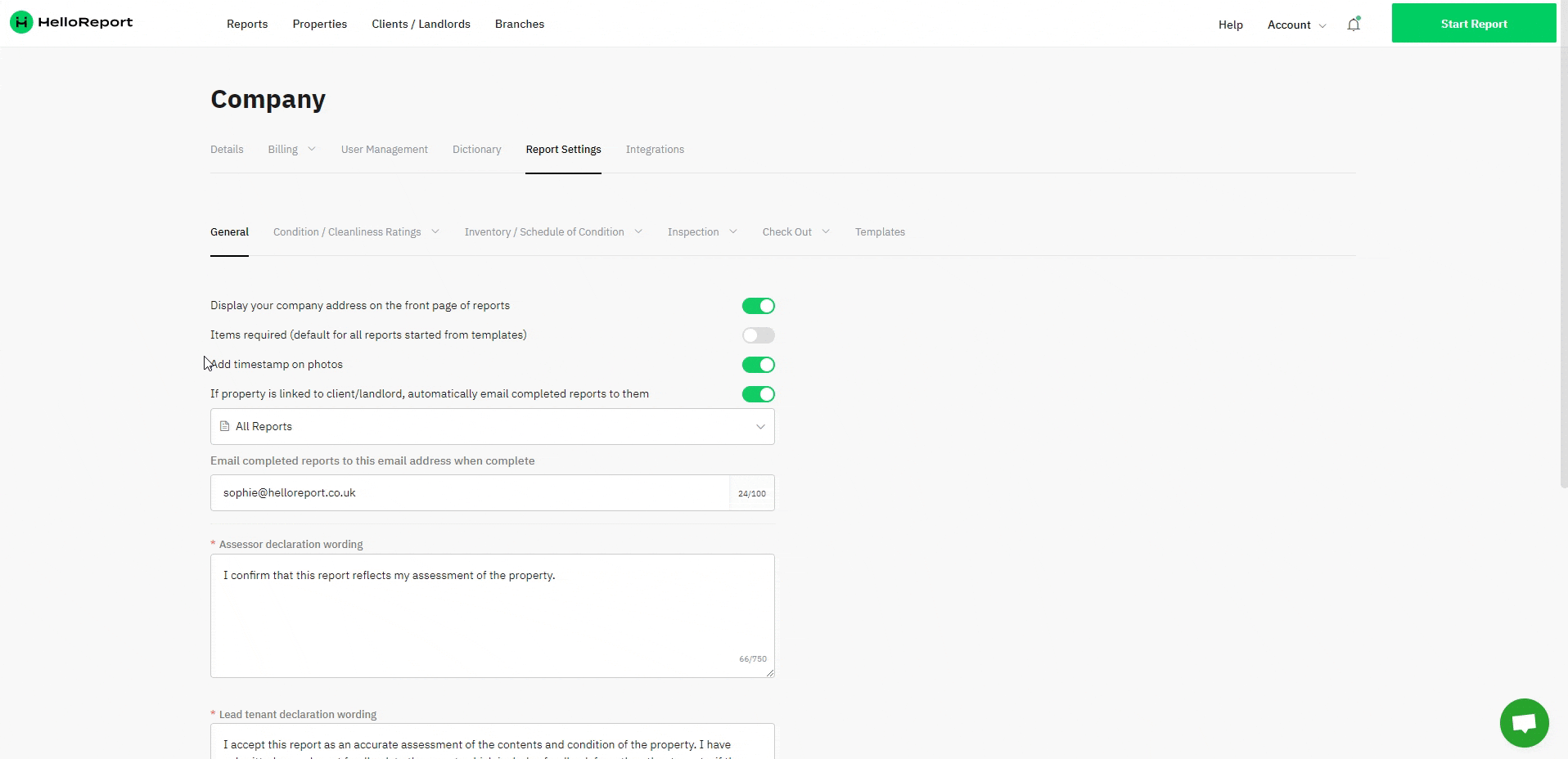Open the User Management tab
Image resolution: width=1568 pixels, height=759 pixels.
coord(385,150)
